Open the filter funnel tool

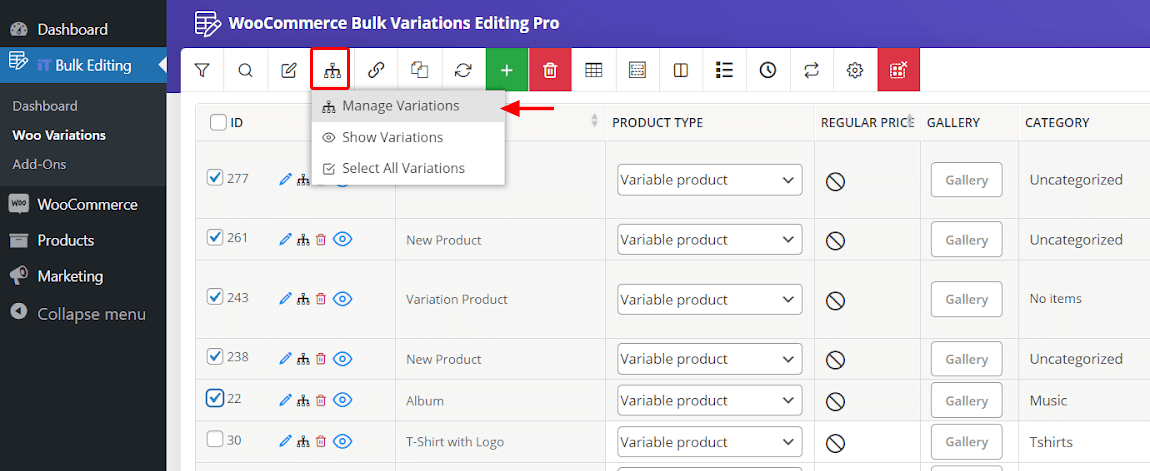click(x=202, y=70)
